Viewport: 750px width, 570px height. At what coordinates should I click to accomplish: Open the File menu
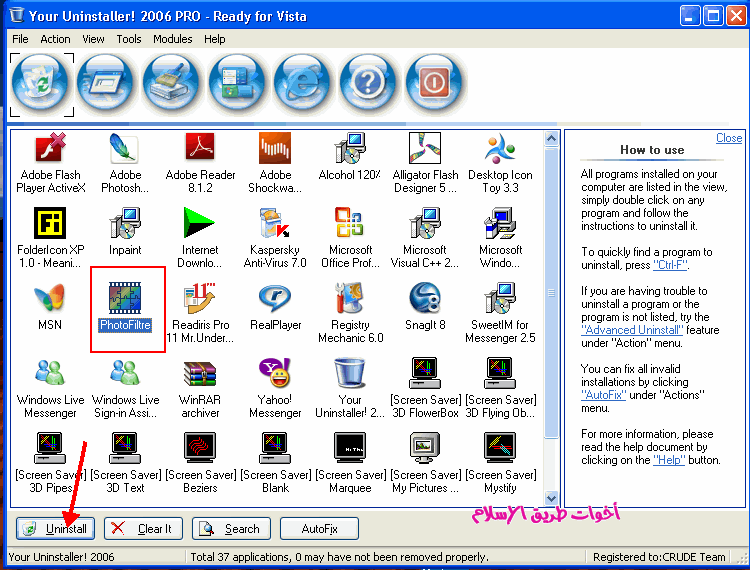pyautogui.click(x=20, y=39)
